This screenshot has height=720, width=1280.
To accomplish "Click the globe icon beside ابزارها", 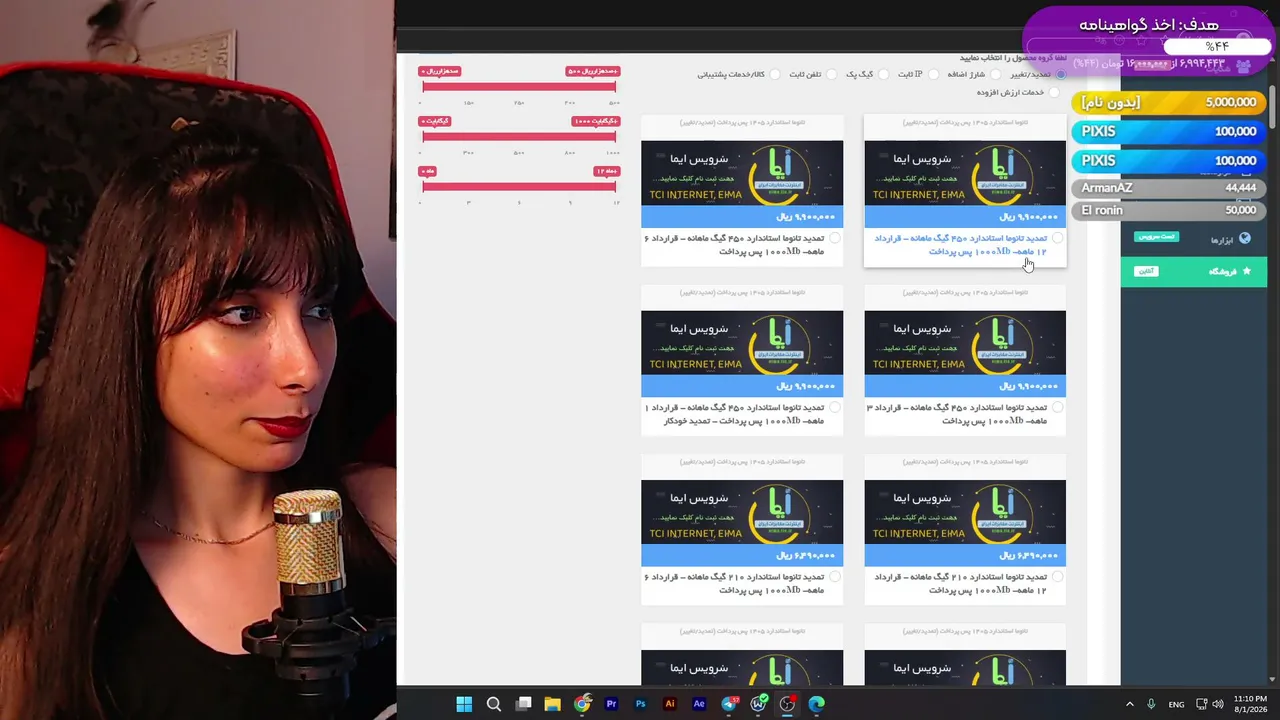I will click(x=1245, y=239).
